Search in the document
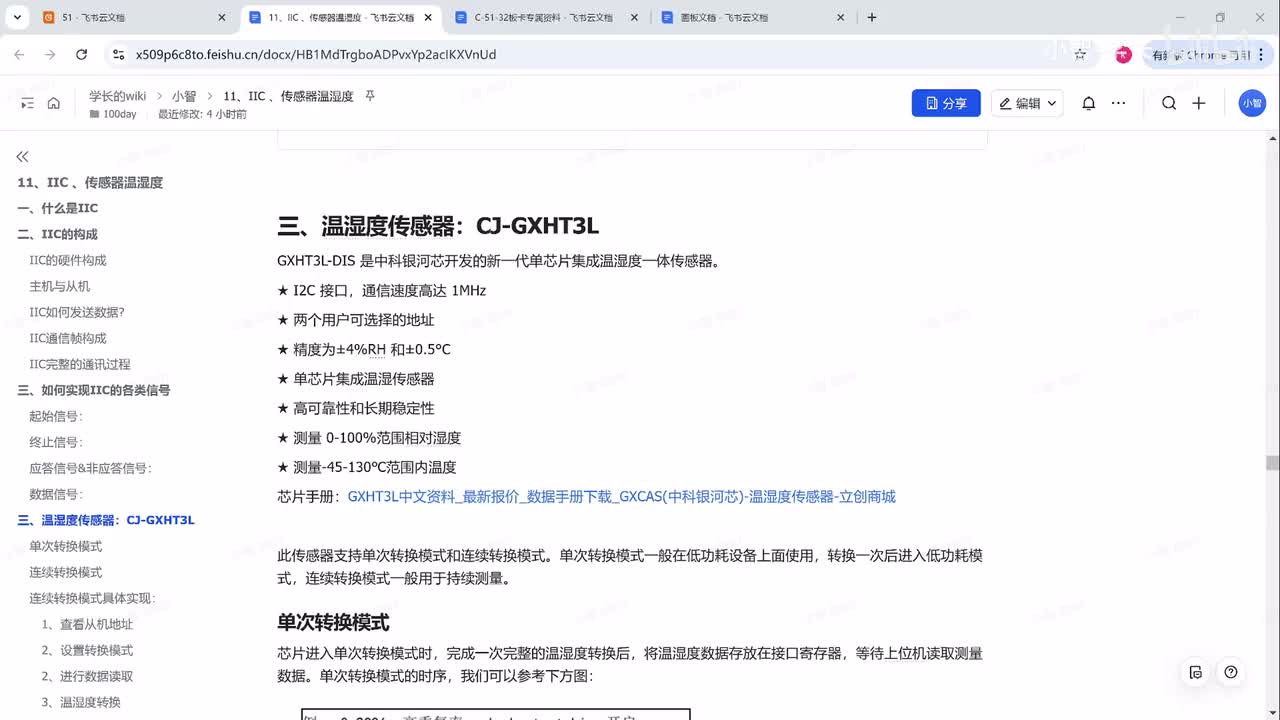The width and height of the screenshot is (1280, 720). tap(1169, 103)
